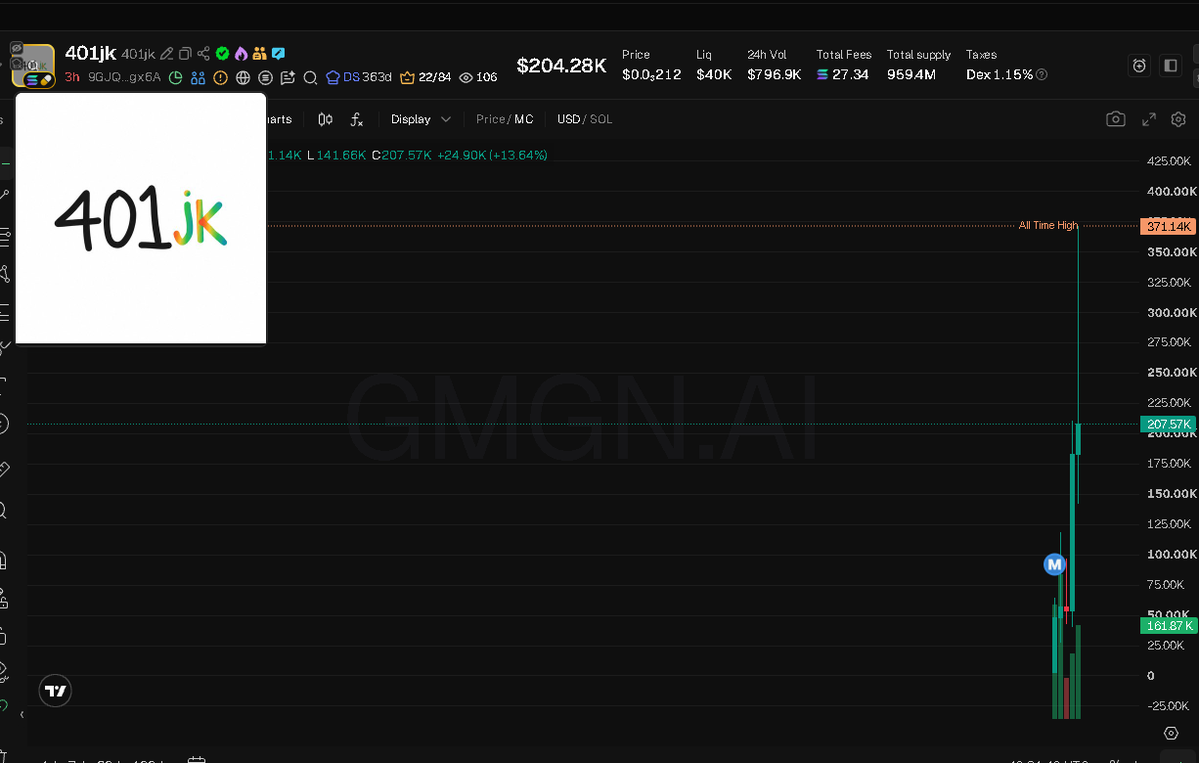This screenshot has width=1199, height=763.
Task: Collapse the drawing toolbar with left chevron
Action: point(21,715)
